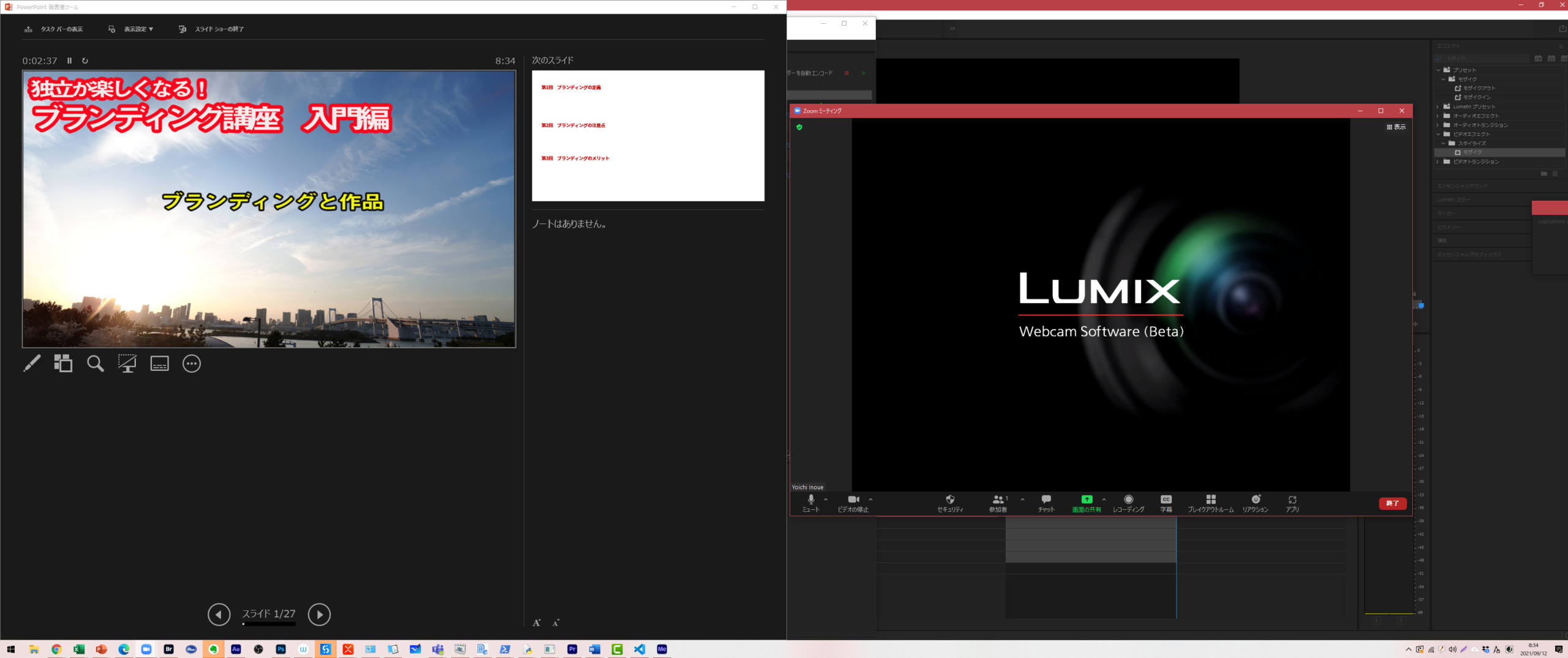Open the Windows Start menu
The image size is (1568, 658).
click(x=11, y=649)
